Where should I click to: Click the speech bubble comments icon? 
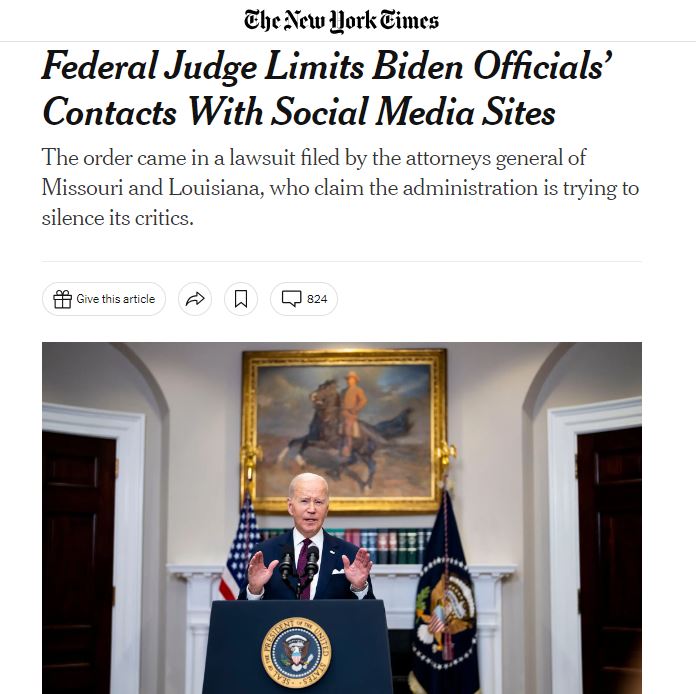[291, 299]
